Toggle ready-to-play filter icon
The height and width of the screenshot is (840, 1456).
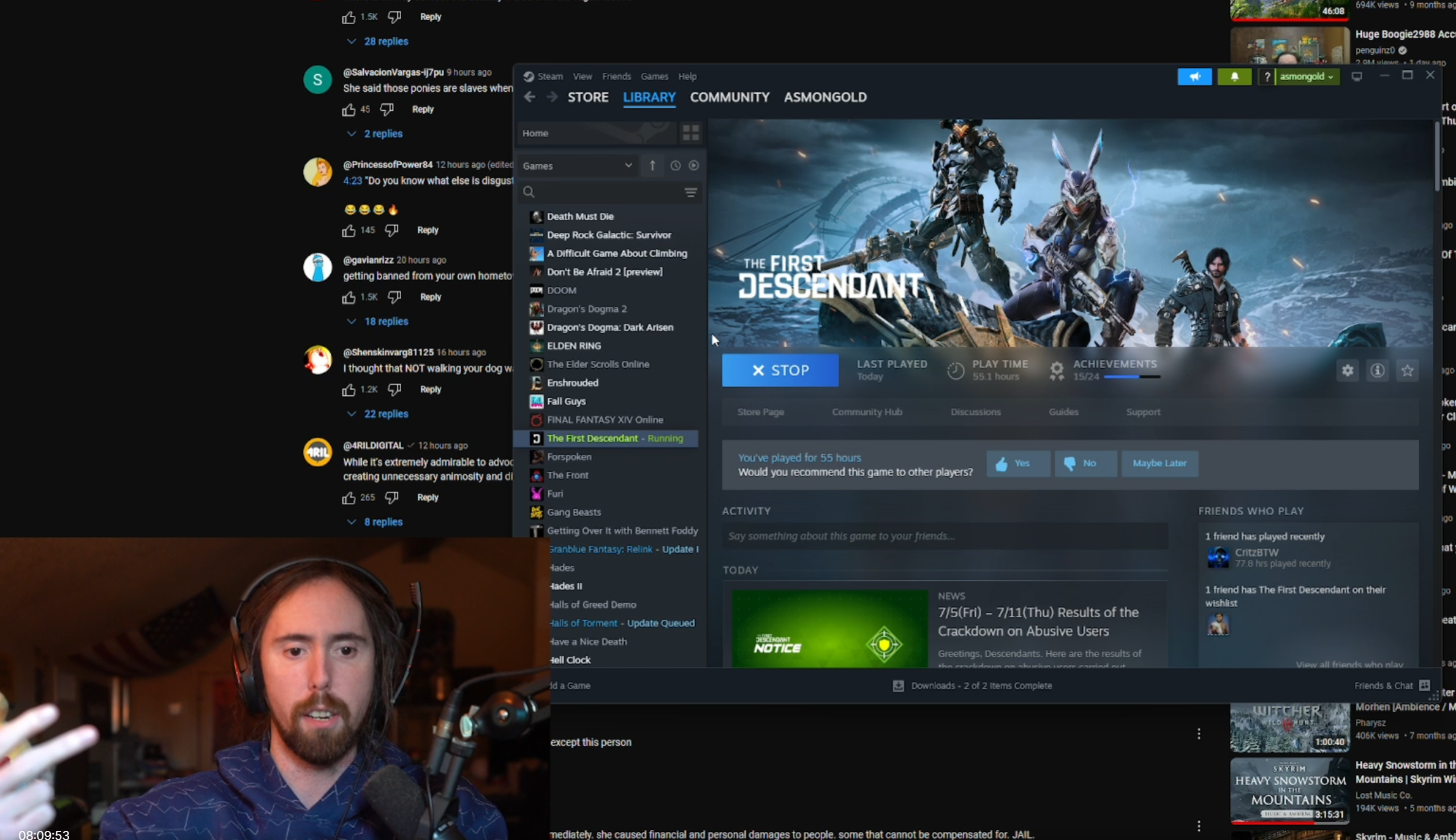point(693,165)
